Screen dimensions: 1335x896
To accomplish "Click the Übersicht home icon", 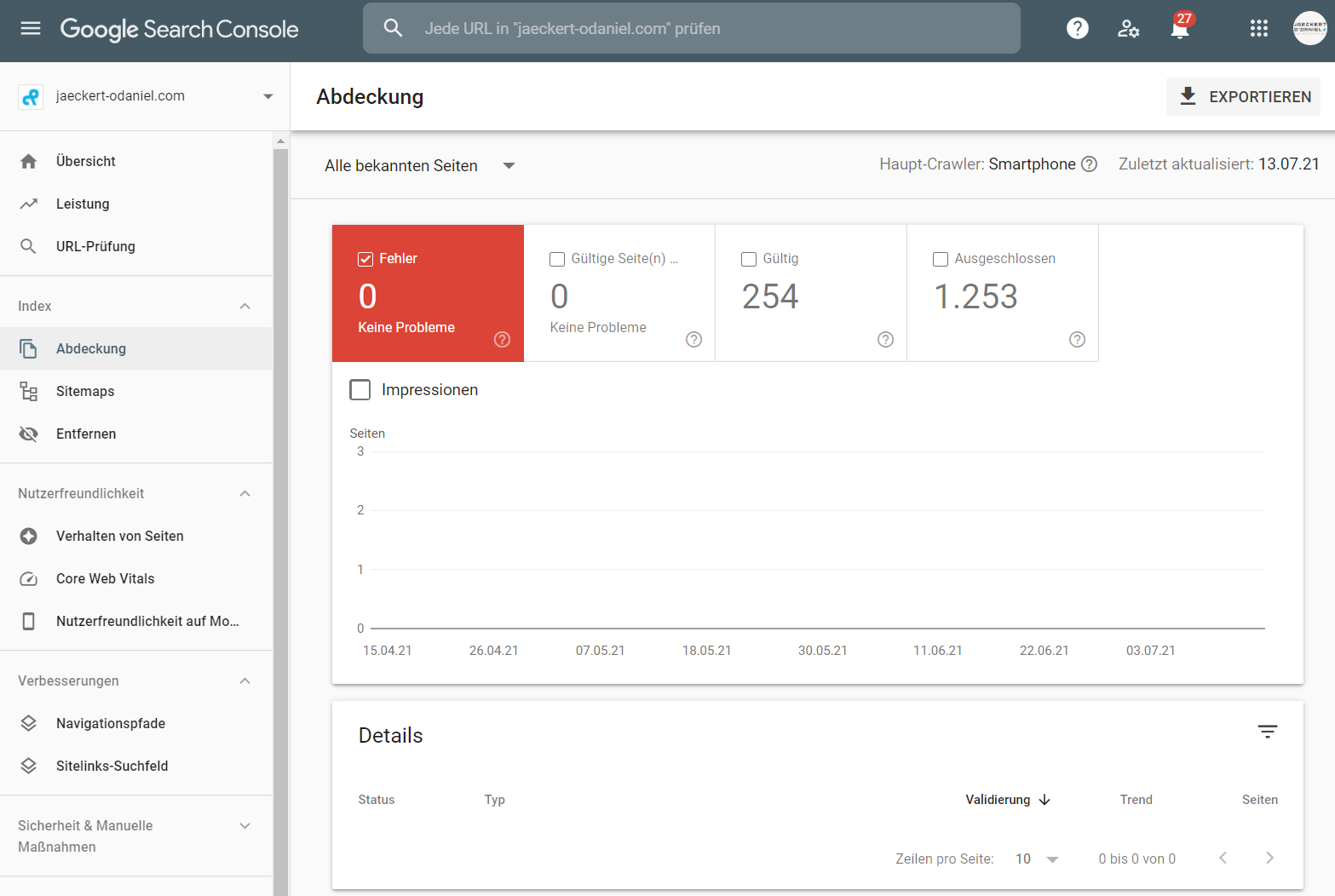I will pyautogui.click(x=29, y=161).
